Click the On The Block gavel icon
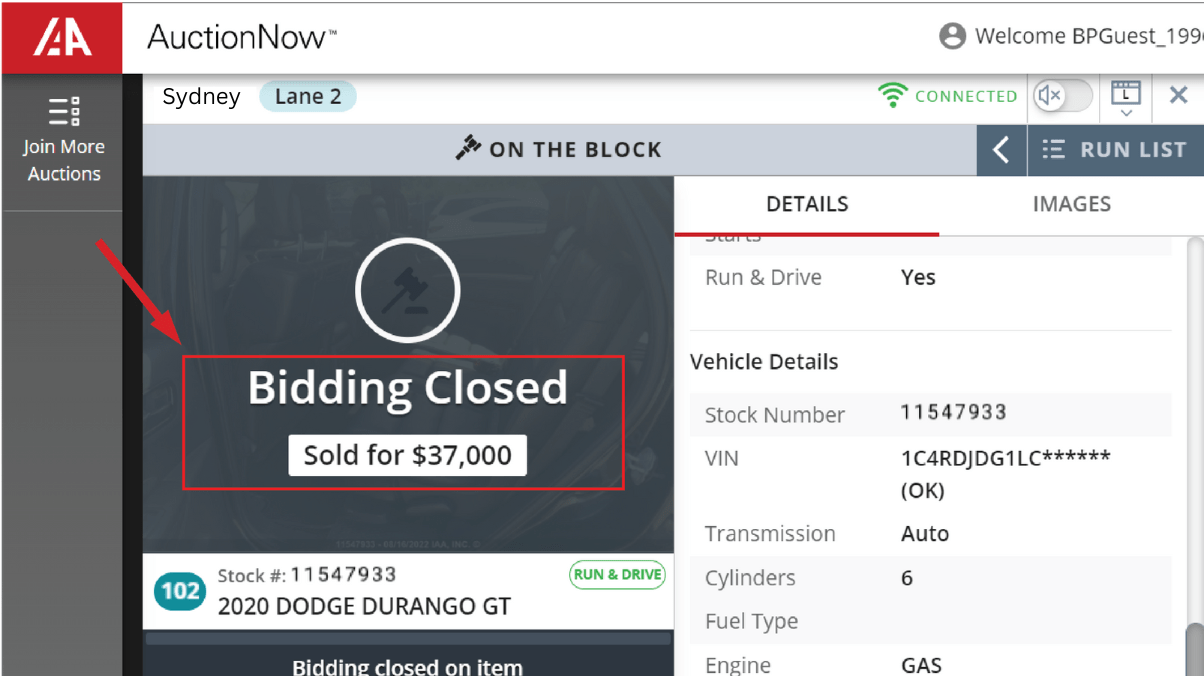The height and width of the screenshot is (676, 1204). [x=468, y=149]
